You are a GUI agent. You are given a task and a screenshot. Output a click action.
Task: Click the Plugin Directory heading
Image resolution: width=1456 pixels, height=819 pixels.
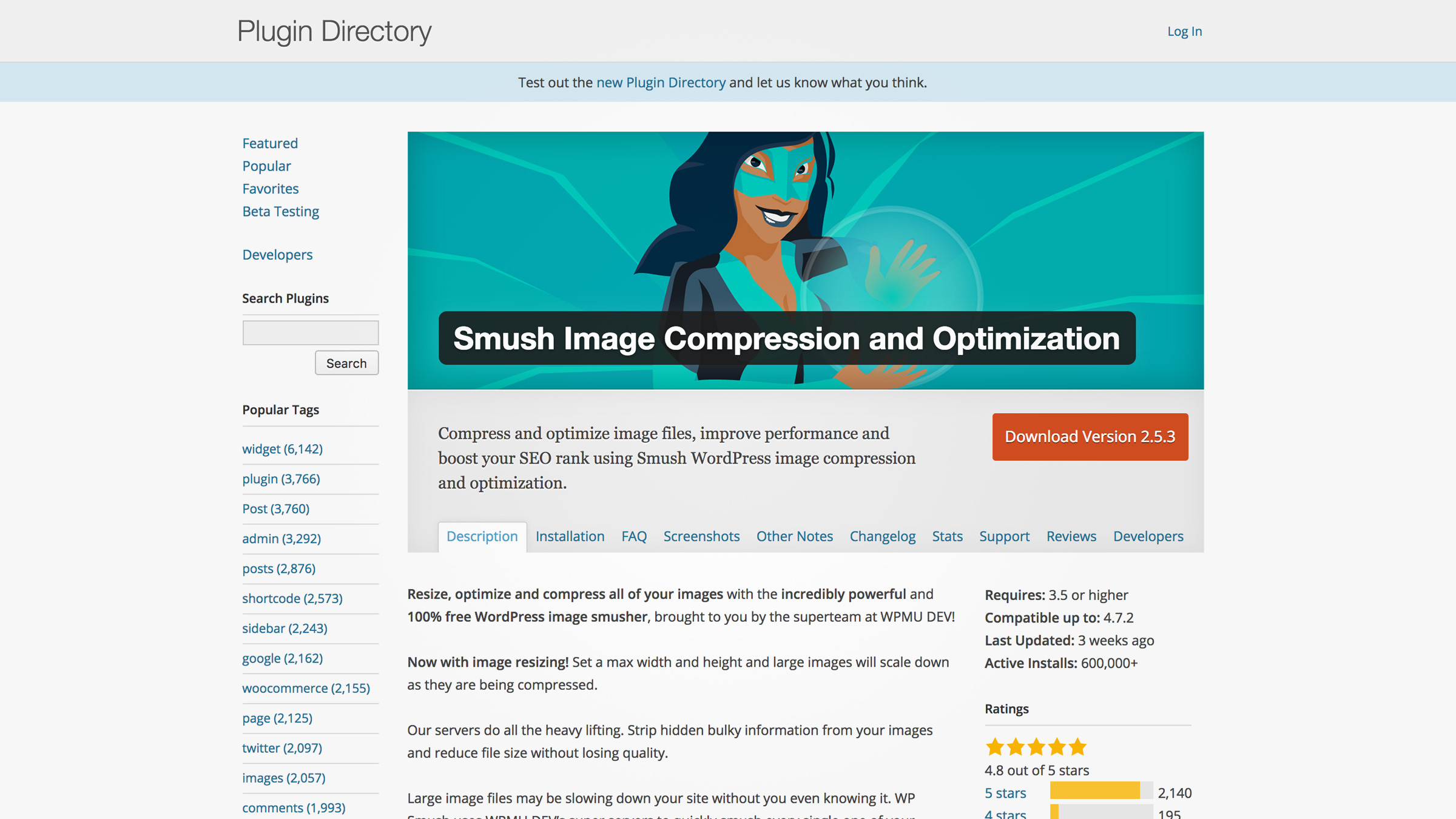(334, 32)
